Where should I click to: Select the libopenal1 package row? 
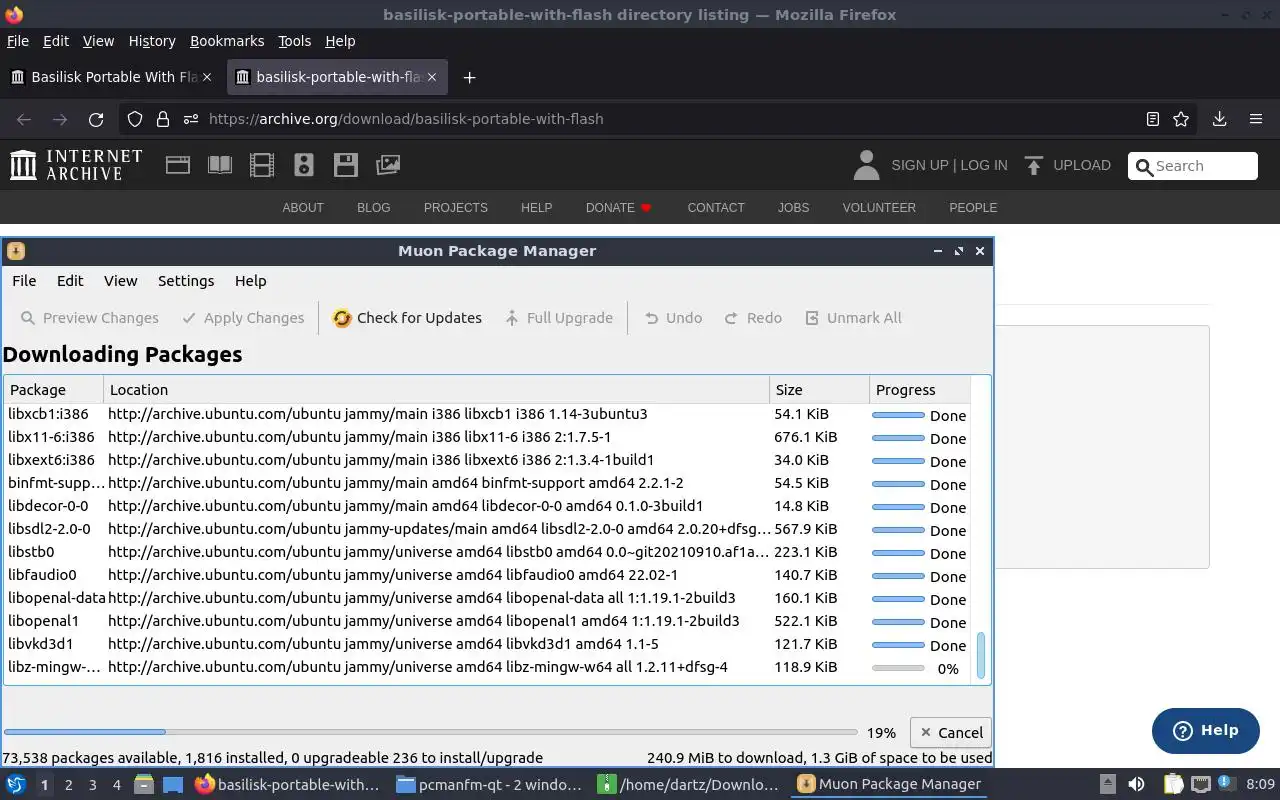488,621
